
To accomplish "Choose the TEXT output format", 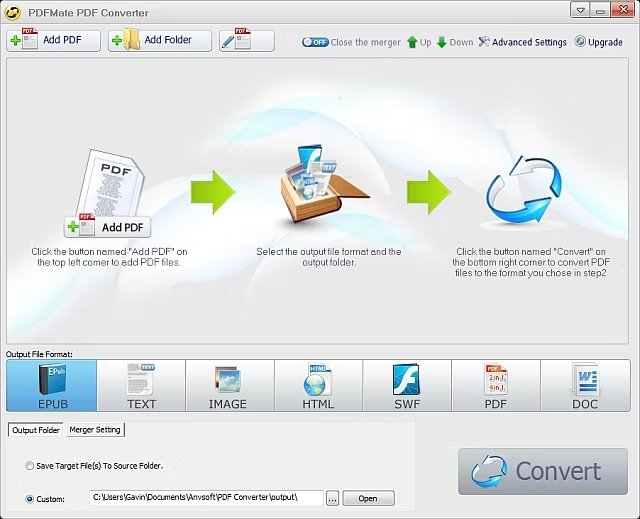I will coord(141,385).
